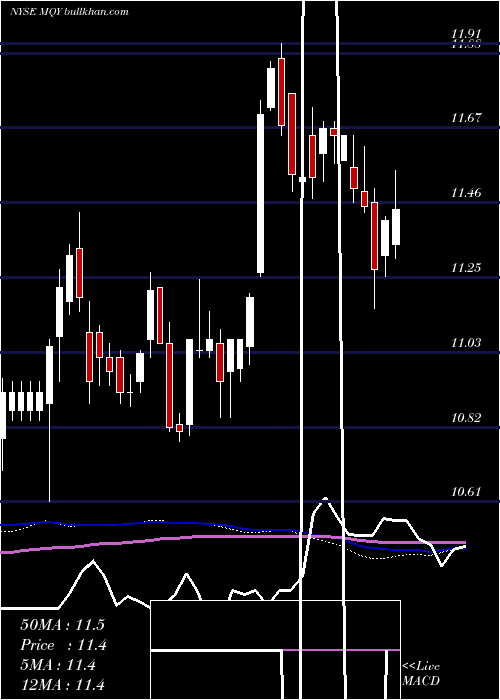The height and width of the screenshot is (700, 500).
Task: Select the 11.46 price level label
Action: click(466, 193)
